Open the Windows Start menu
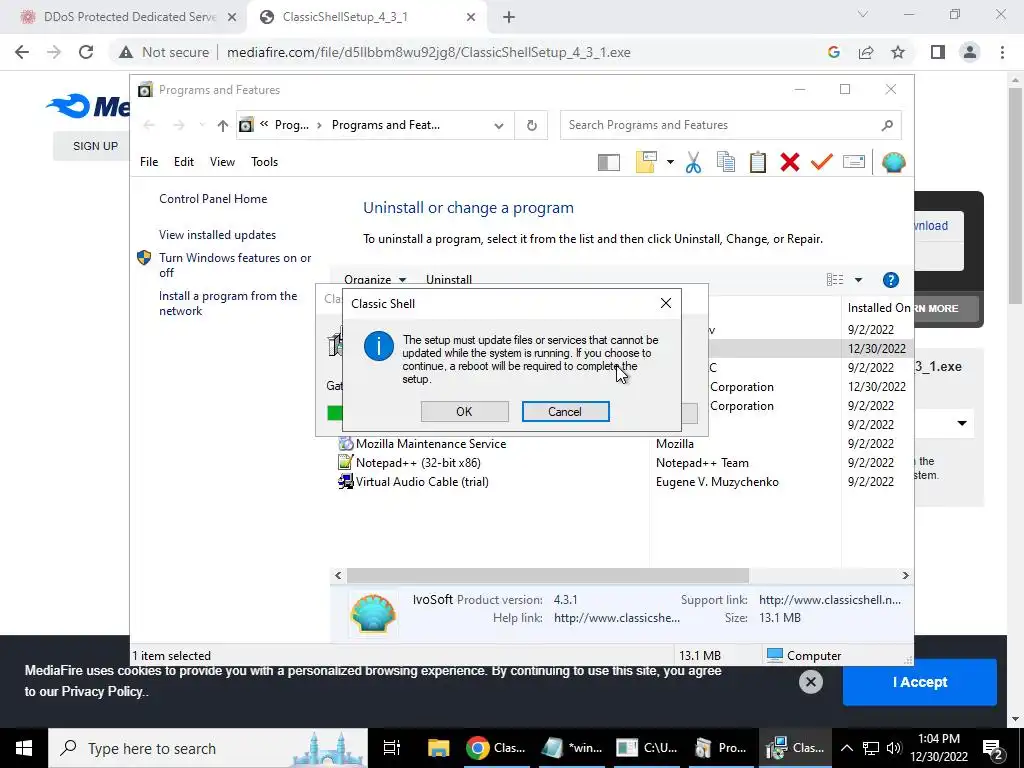The height and width of the screenshot is (768, 1024). point(24,748)
